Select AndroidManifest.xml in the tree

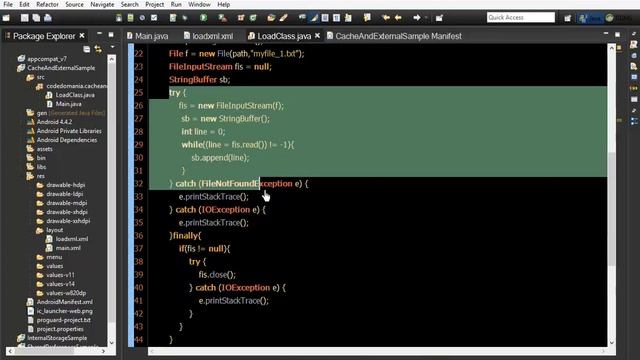click(60, 302)
